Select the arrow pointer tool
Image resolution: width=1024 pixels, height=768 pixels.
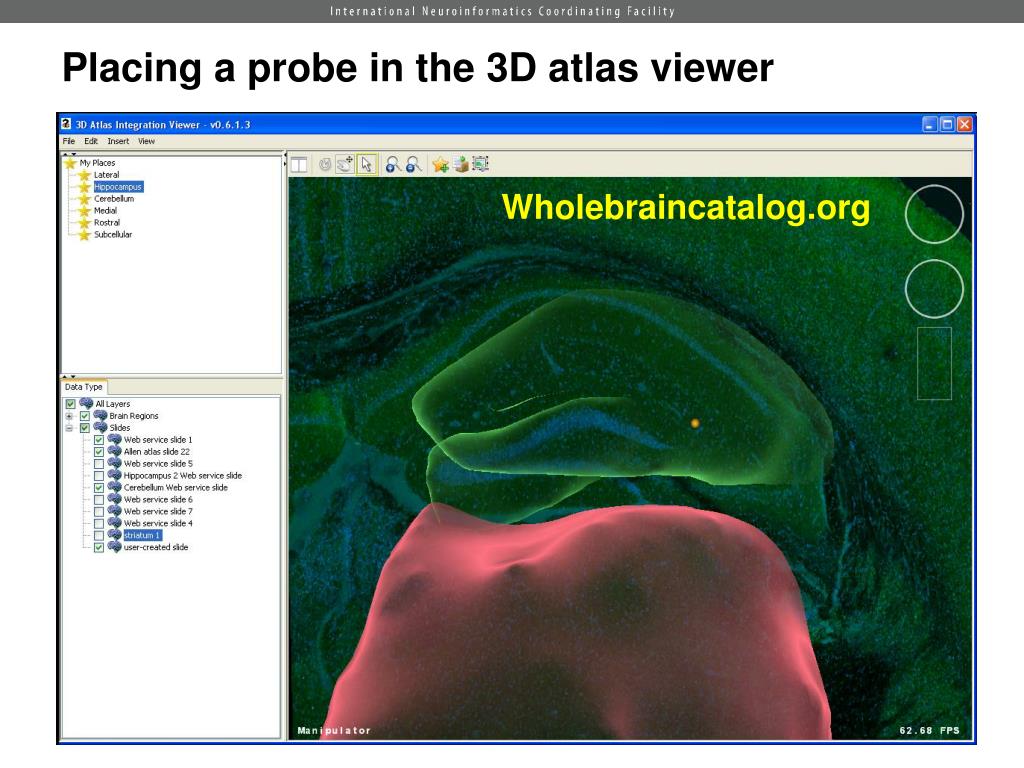(367, 165)
